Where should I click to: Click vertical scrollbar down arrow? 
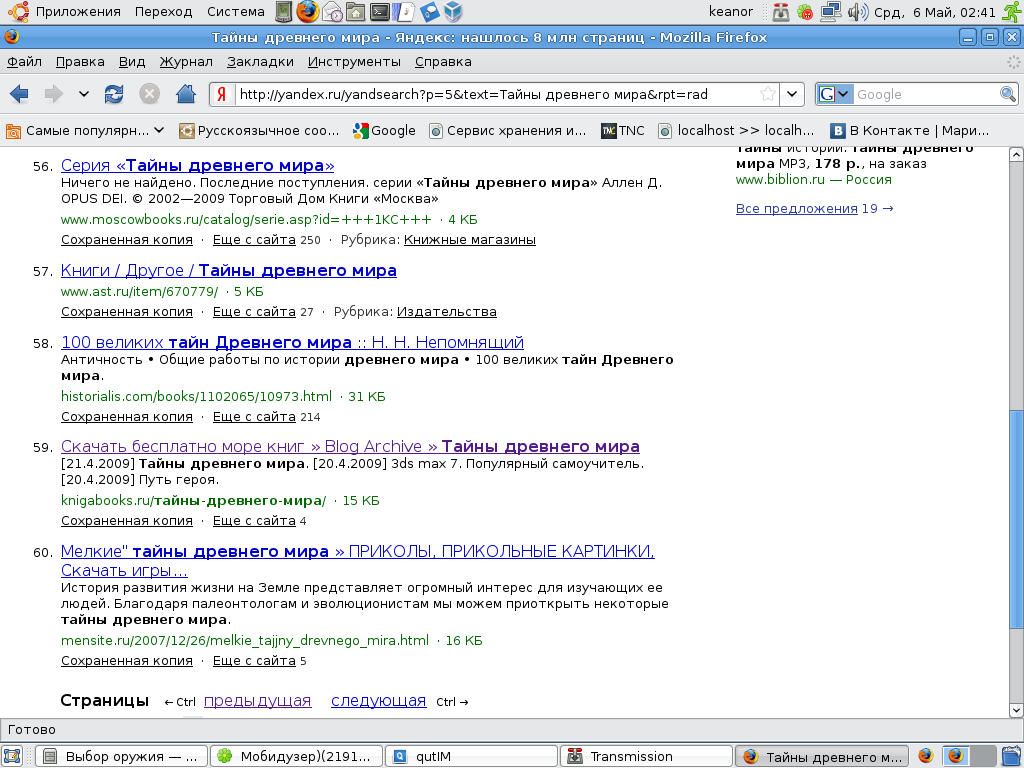[1016, 710]
